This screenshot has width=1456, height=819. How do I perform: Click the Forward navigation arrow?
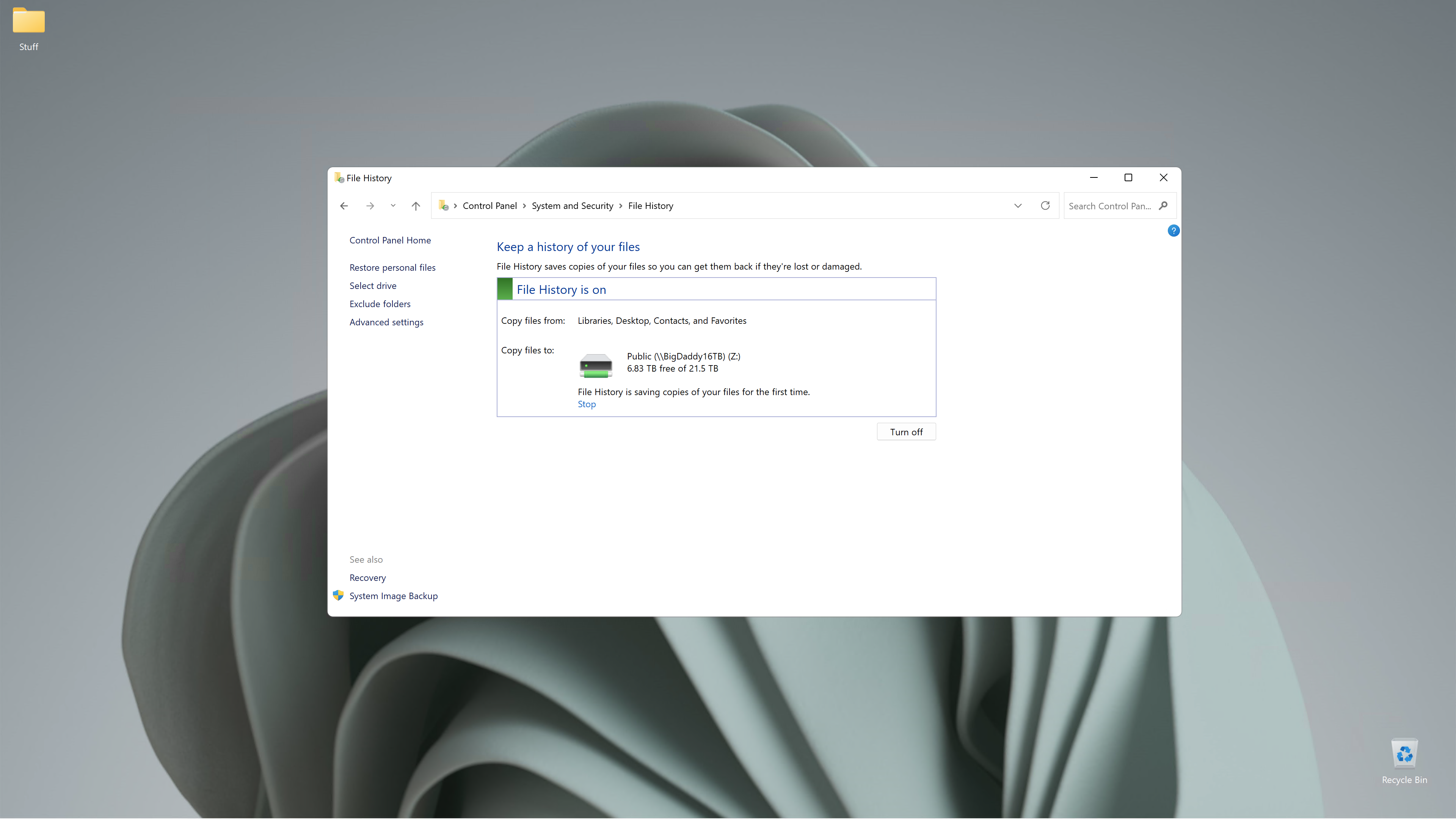370,205
